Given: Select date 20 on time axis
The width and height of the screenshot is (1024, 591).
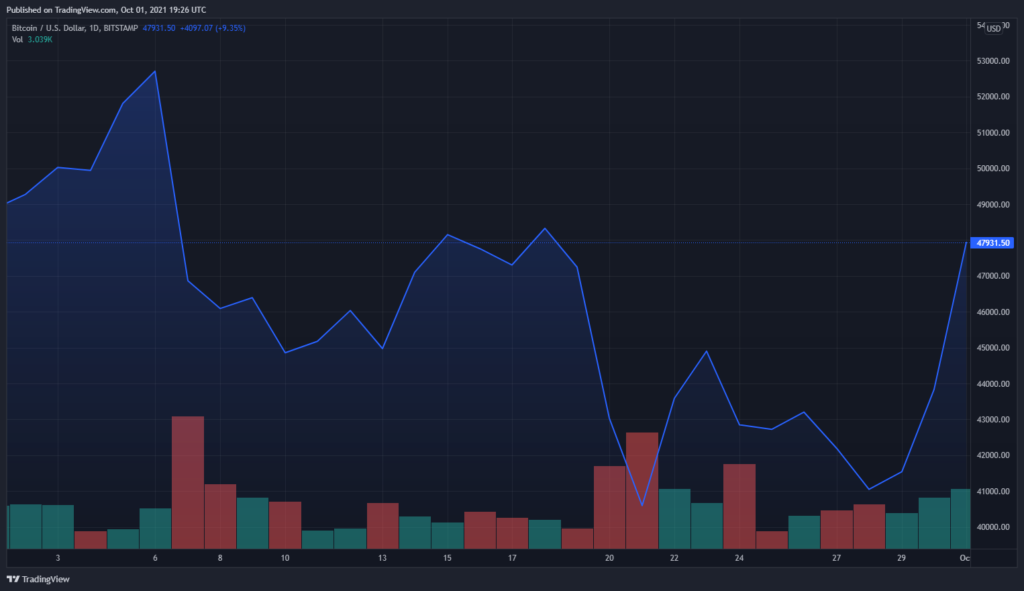Looking at the screenshot, I should point(609,558).
